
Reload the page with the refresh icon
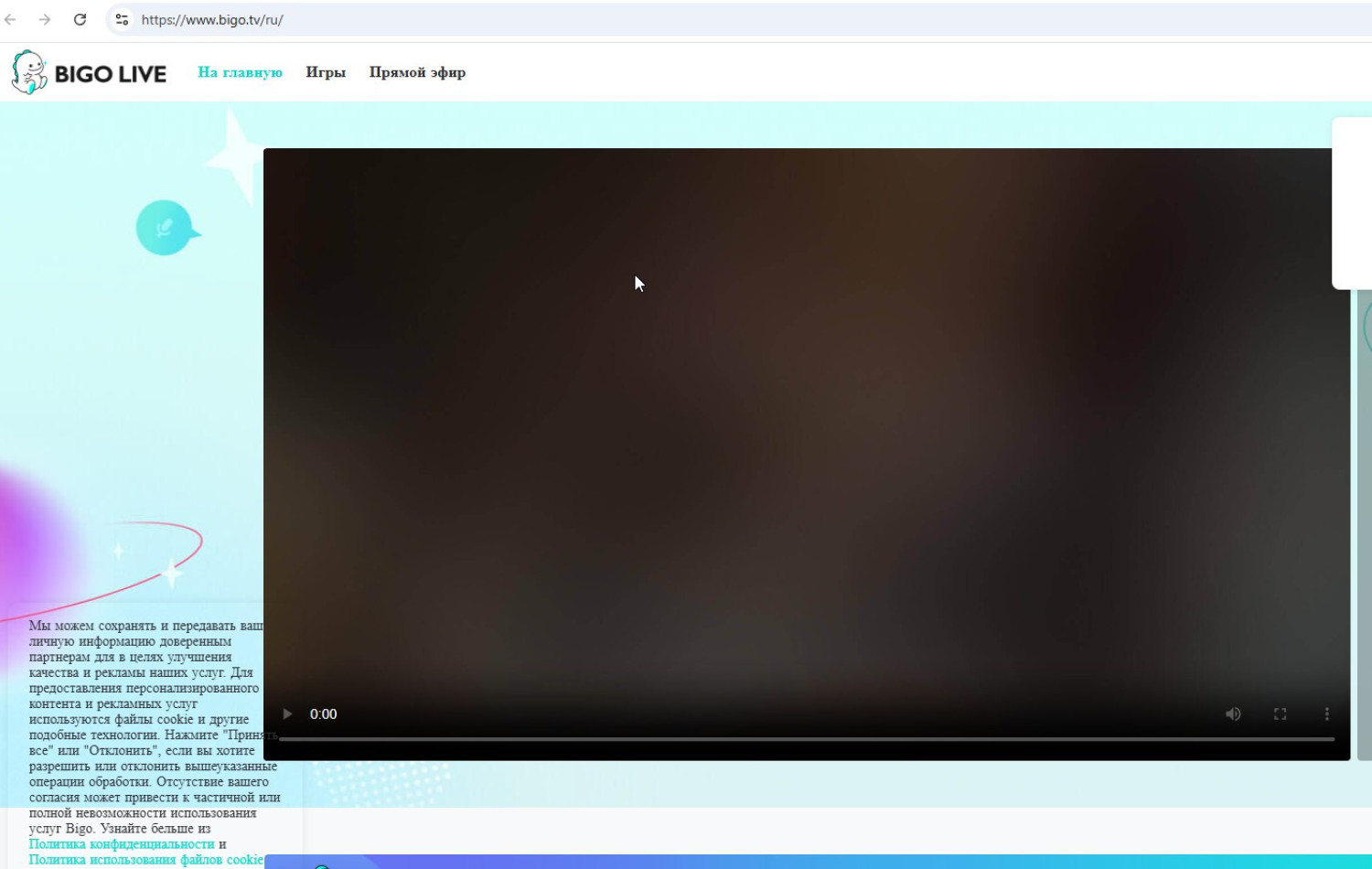click(80, 19)
